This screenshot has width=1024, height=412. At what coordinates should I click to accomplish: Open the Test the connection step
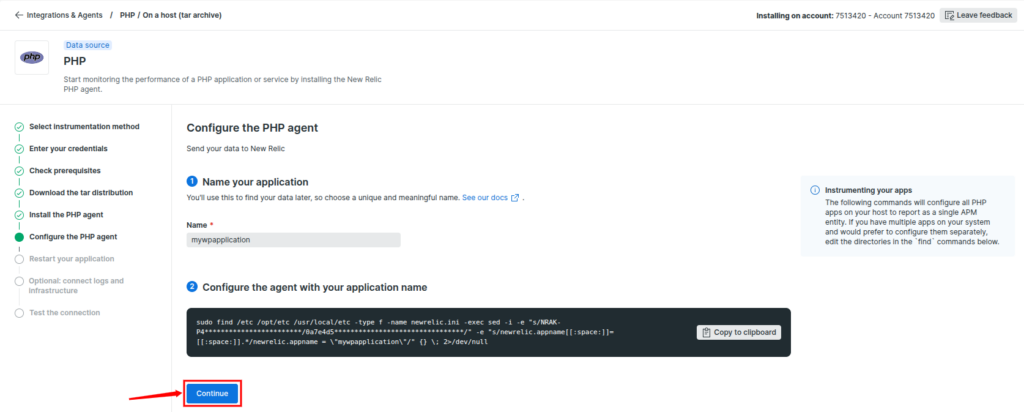click(x=65, y=313)
